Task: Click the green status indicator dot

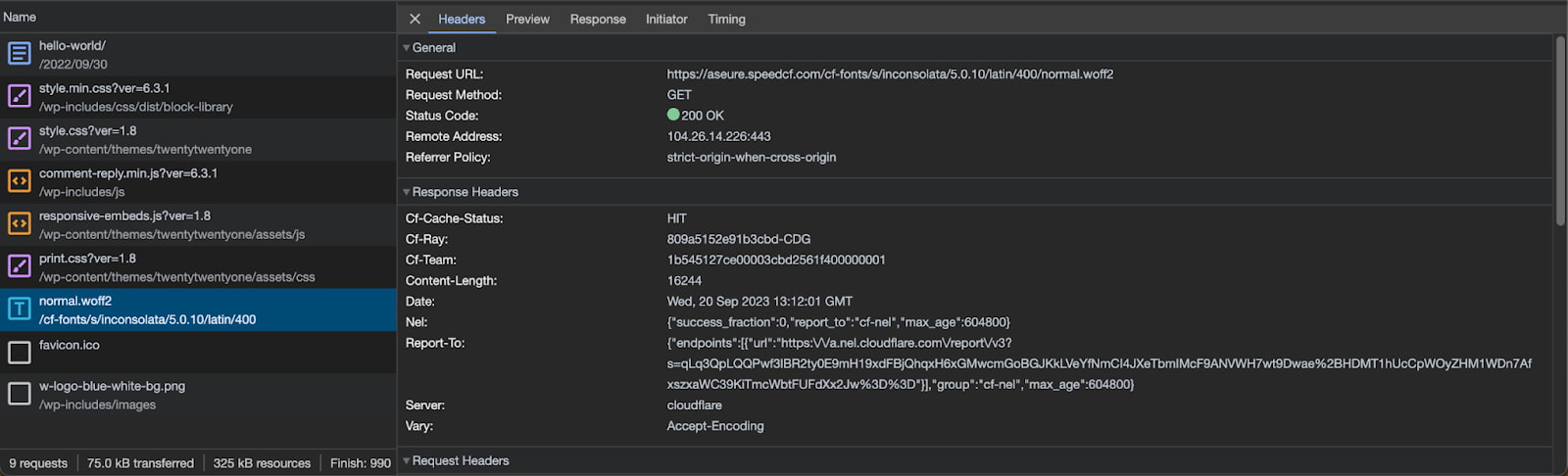Action: point(673,115)
